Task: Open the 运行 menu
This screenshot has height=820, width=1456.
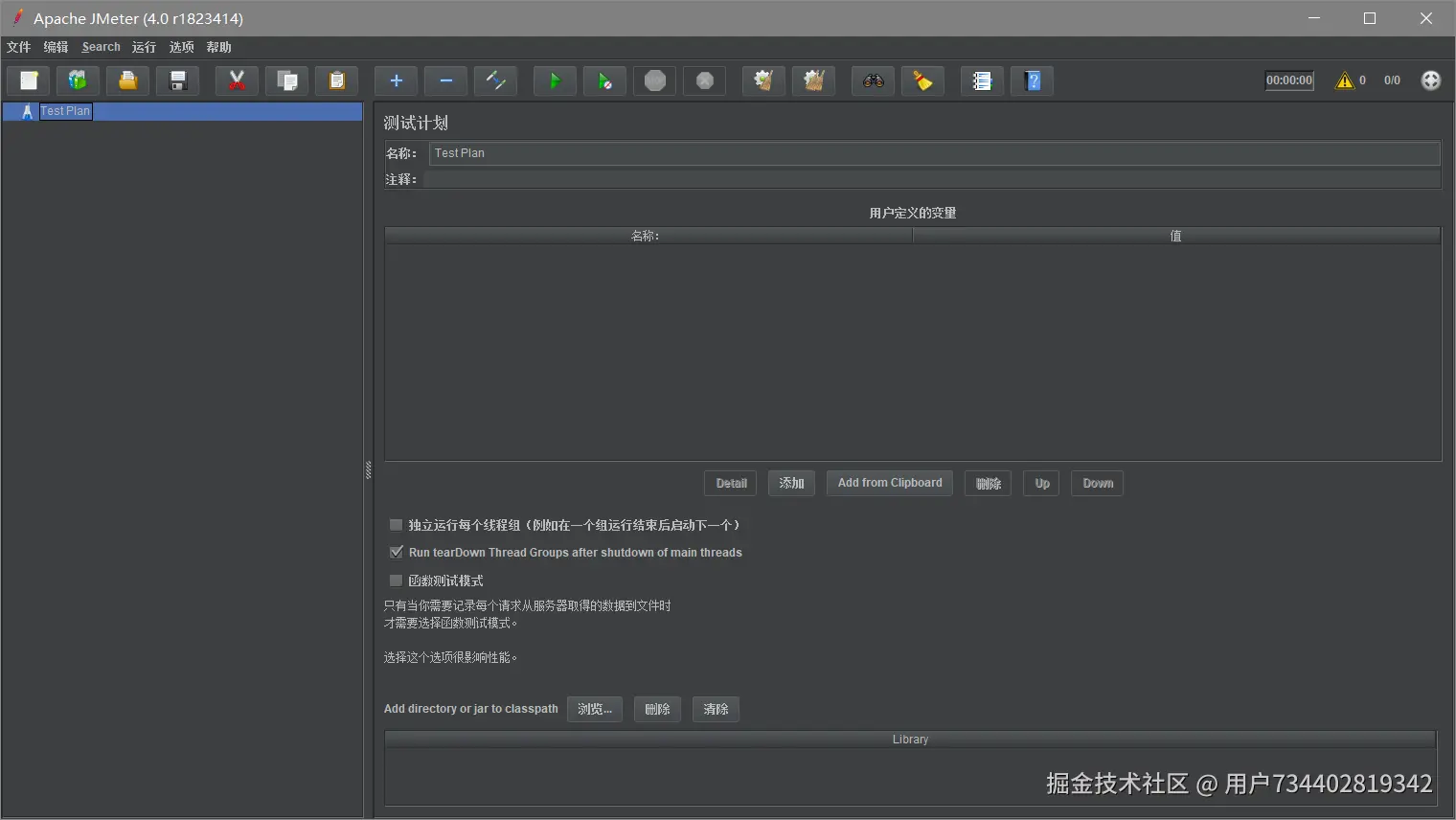Action: (x=144, y=47)
